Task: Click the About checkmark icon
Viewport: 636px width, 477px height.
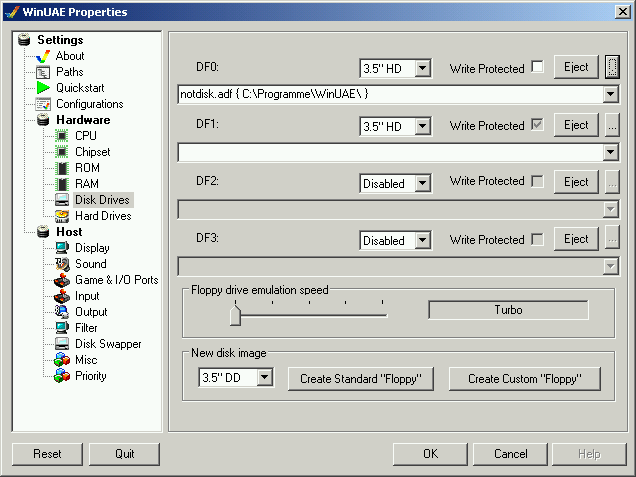Action: pyautogui.click(x=43, y=56)
